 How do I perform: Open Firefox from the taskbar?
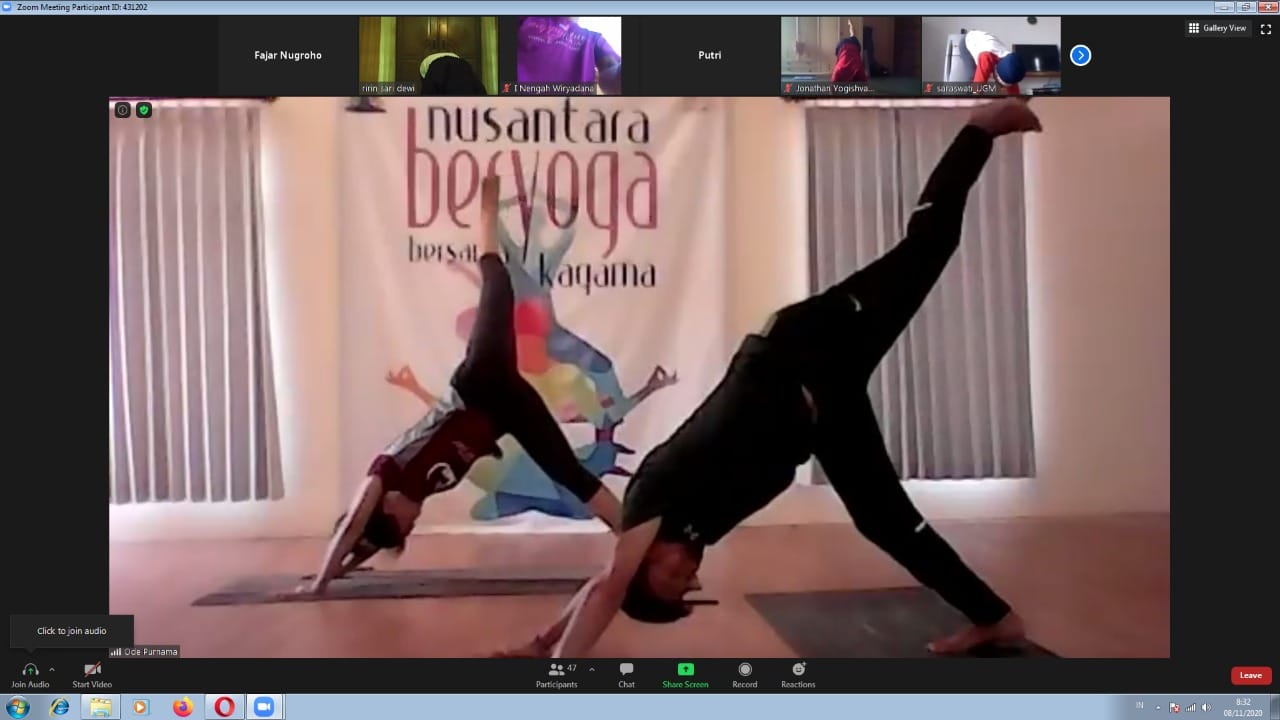tap(182, 707)
